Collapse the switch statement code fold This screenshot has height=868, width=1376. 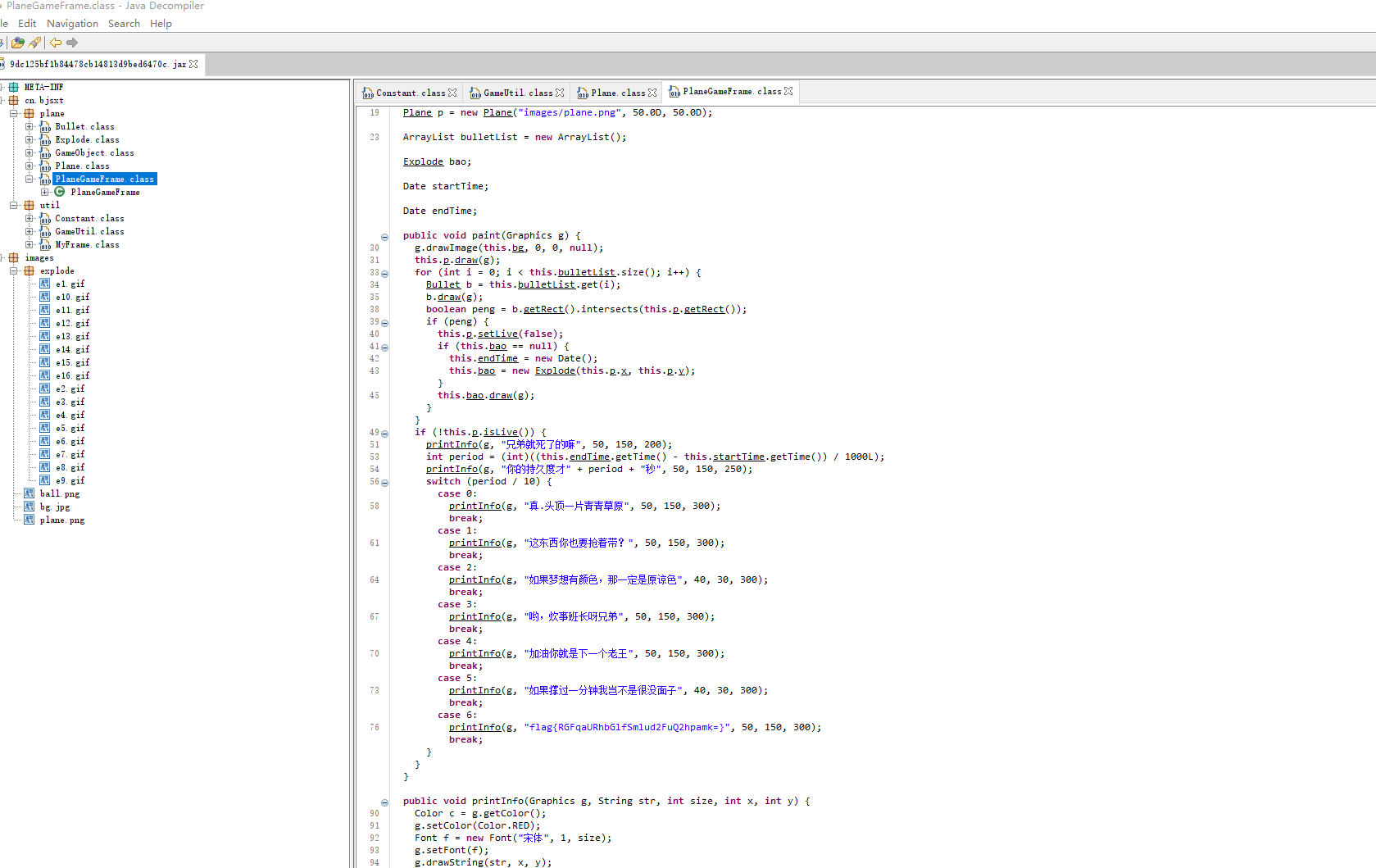point(384,483)
